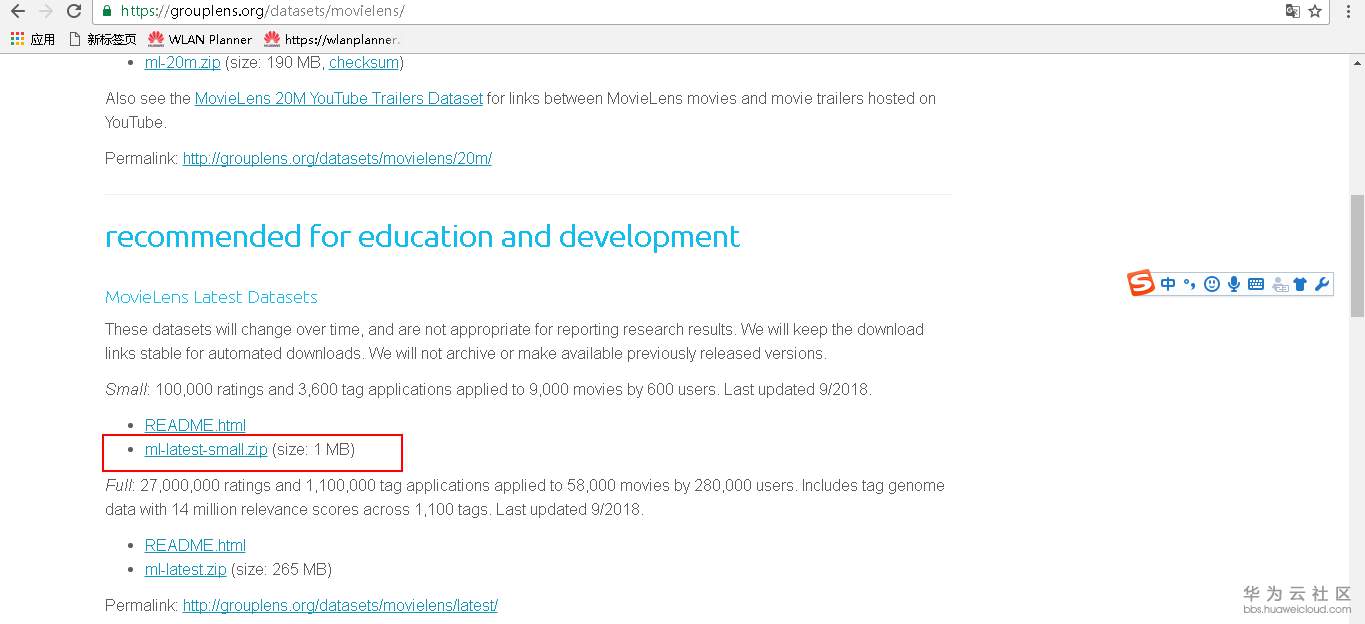Image resolution: width=1365 pixels, height=624 pixels.
Task: Reload the page with the refresh icon
Action: [x=74, y=12]
